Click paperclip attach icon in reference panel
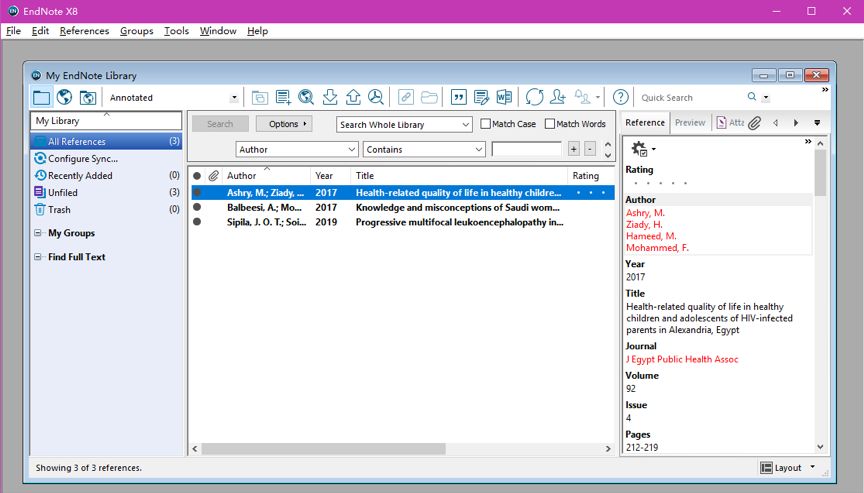The width and height of the screenshot is (864, 493). point(755,123)
